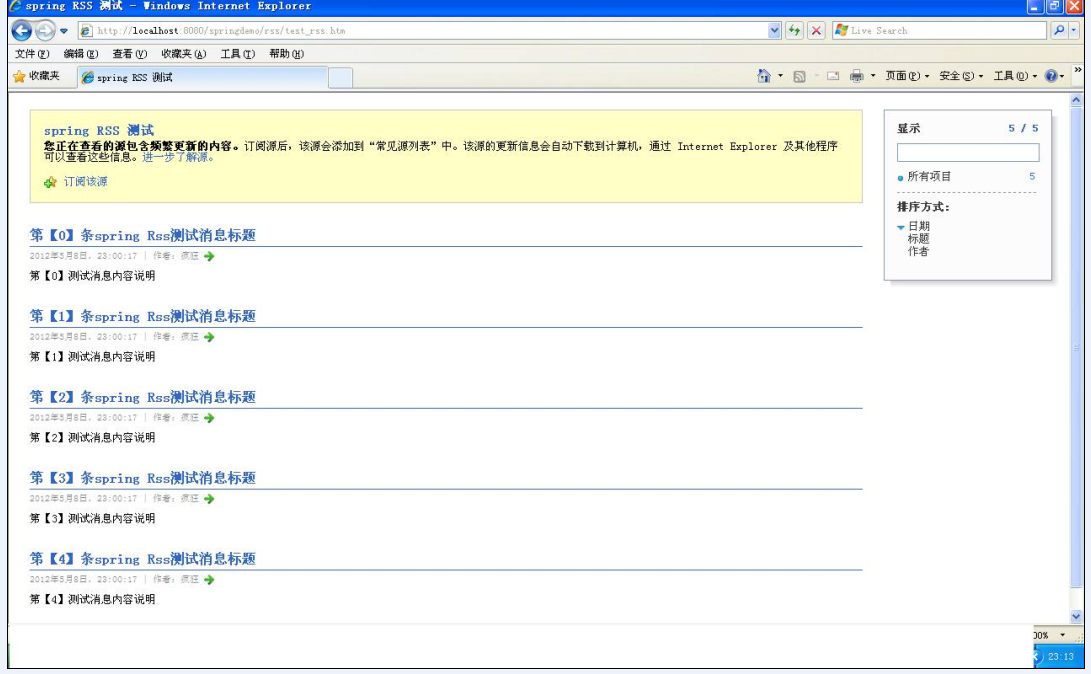Click the scroll up arrow of page scrollbar
Image resolution: width=1091 pixels, height=674 pixels.
1076,100
